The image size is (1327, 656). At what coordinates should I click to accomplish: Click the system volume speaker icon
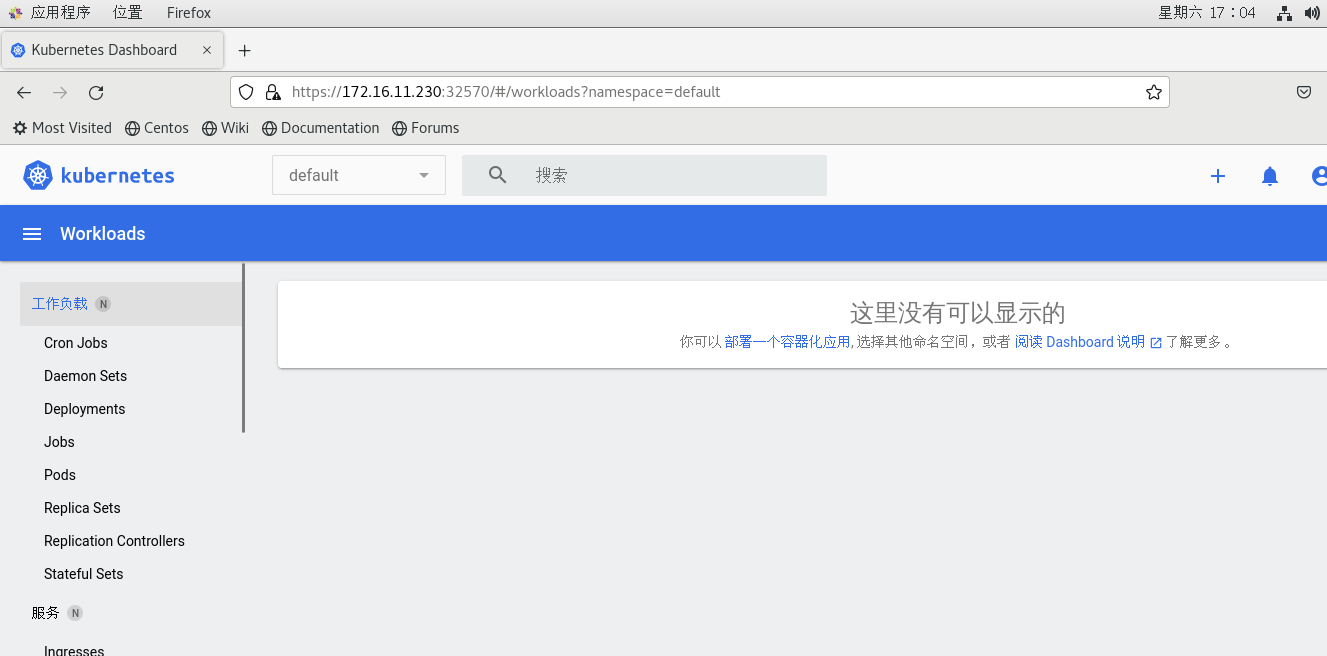(1312, 13)
